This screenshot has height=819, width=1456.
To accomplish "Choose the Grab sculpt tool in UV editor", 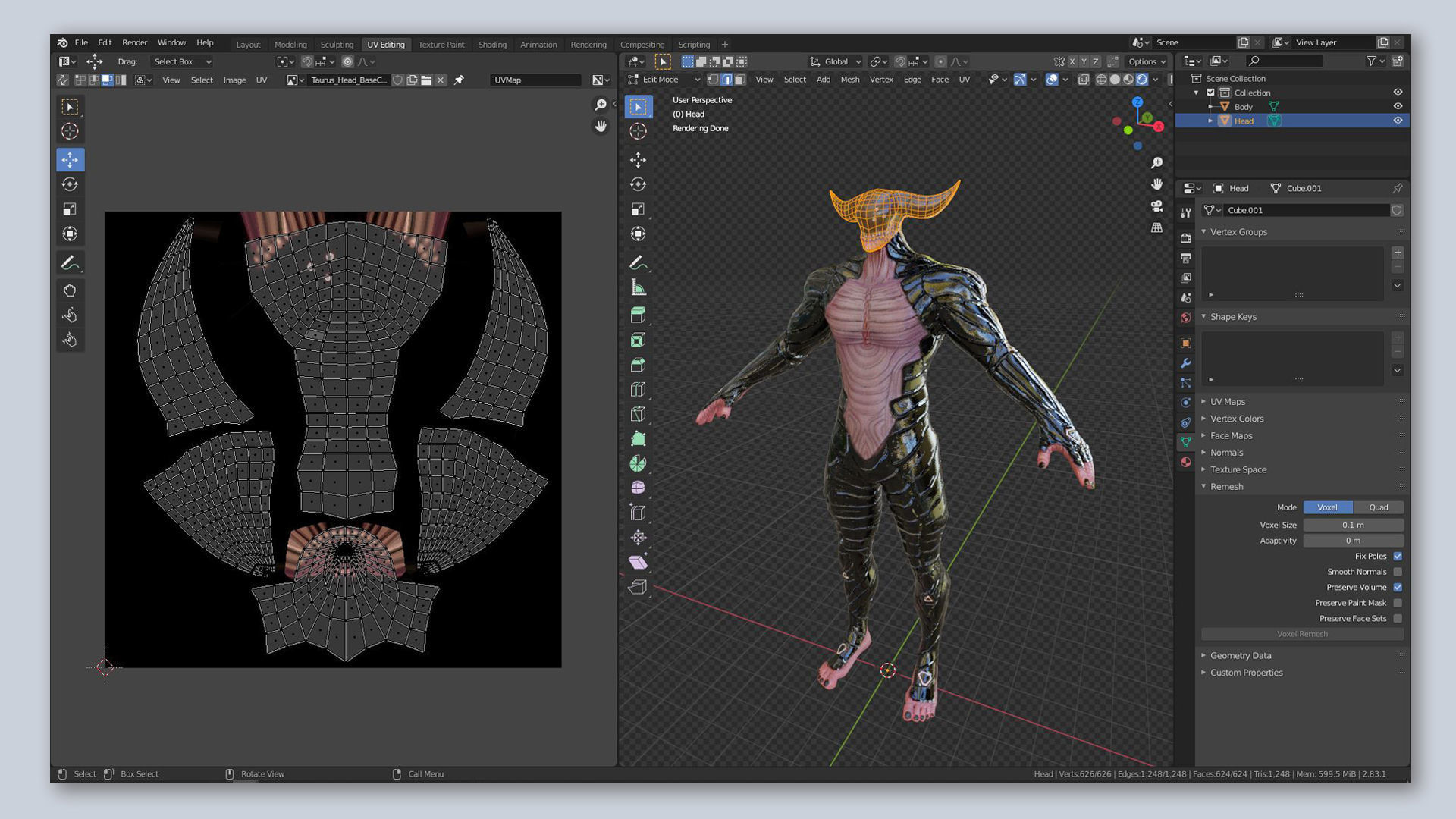I will (70, 290).
